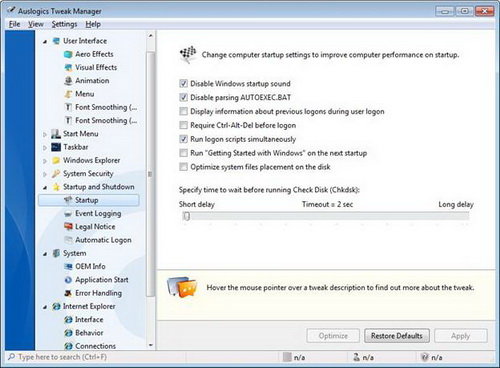Enable Run Getting Started with Windows
Viewport: 500px width, 368px height.
[183, 153]
